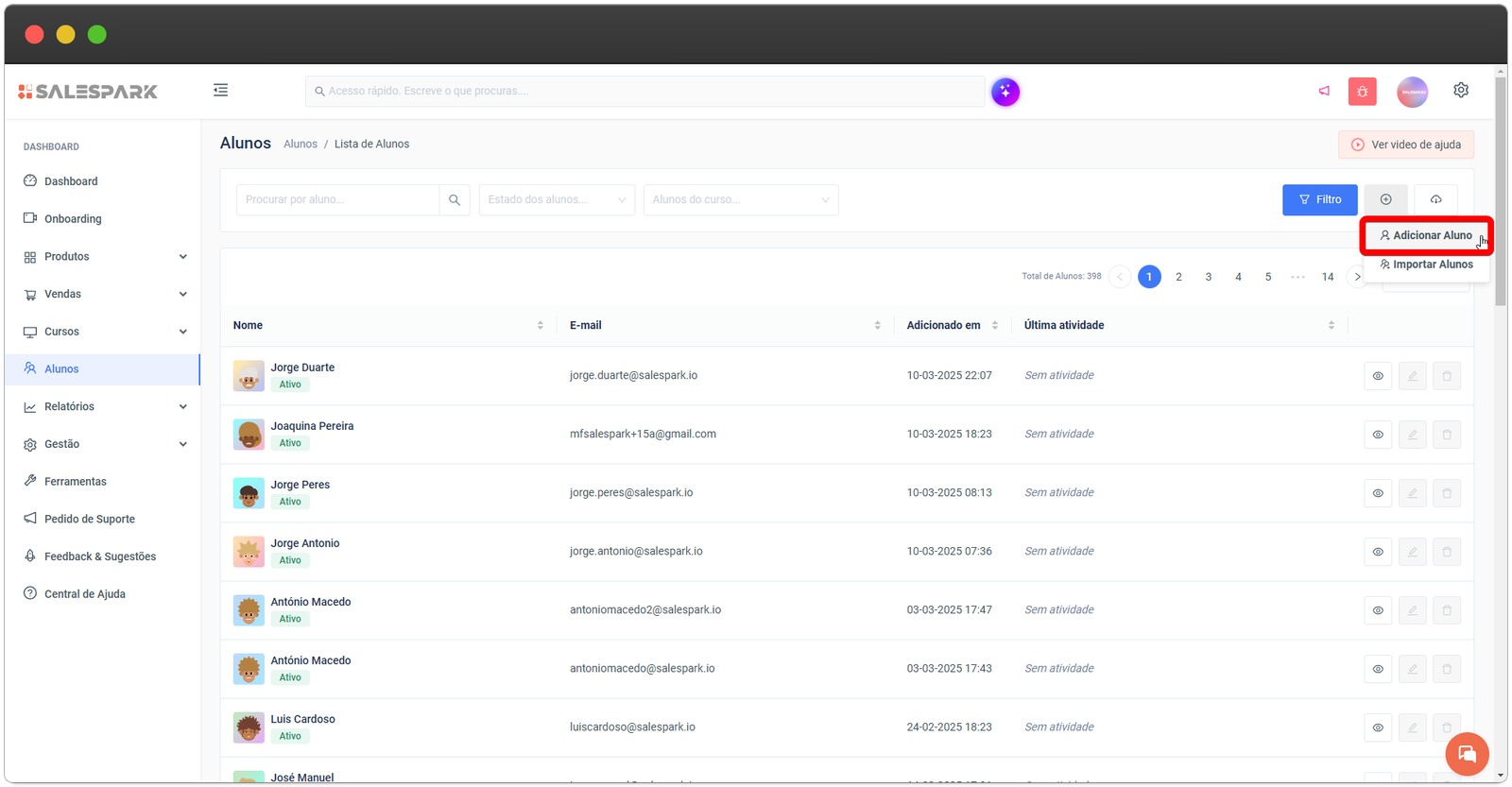Go to page 3 in pagination

[x=1208, y=277]
